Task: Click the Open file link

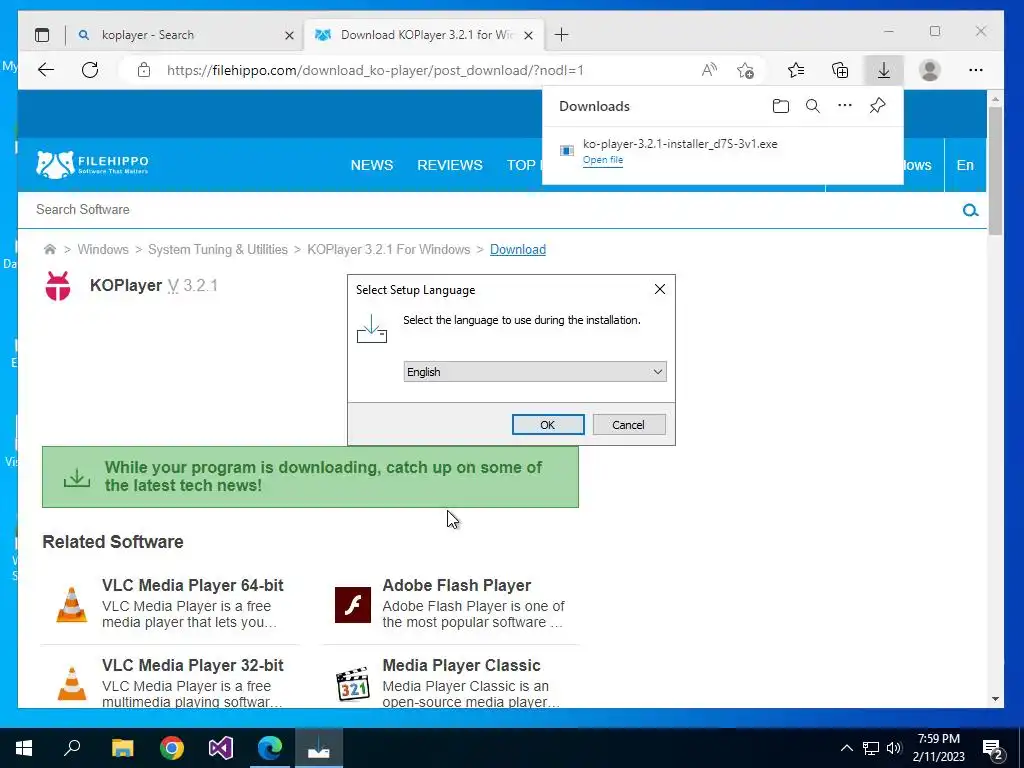Action: pos(603,160)
